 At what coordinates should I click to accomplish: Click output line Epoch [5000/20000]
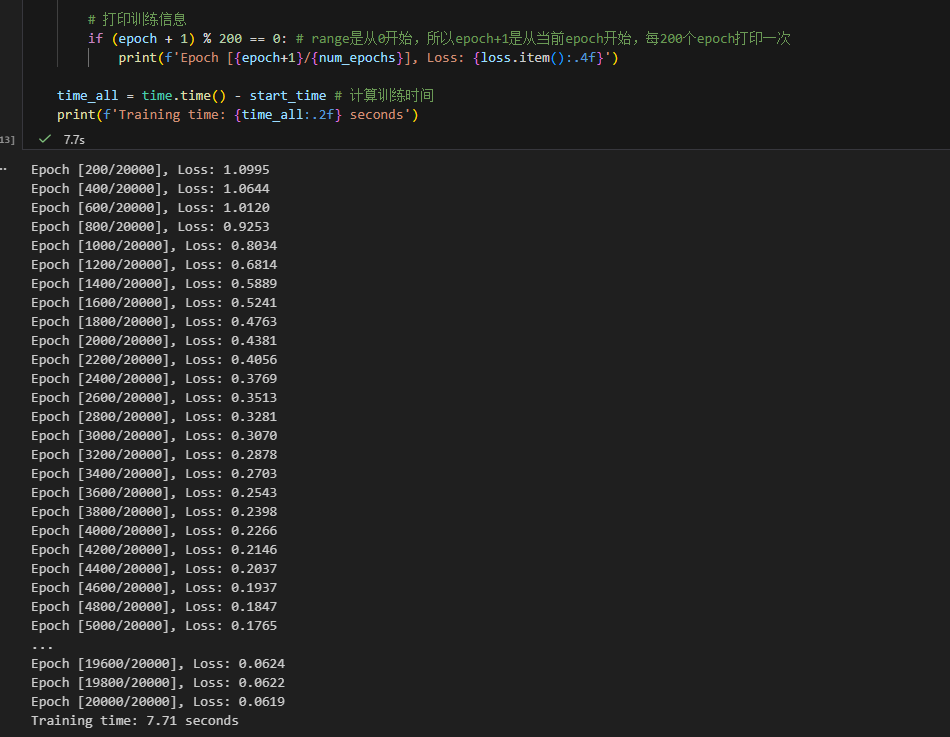(154, 625)
